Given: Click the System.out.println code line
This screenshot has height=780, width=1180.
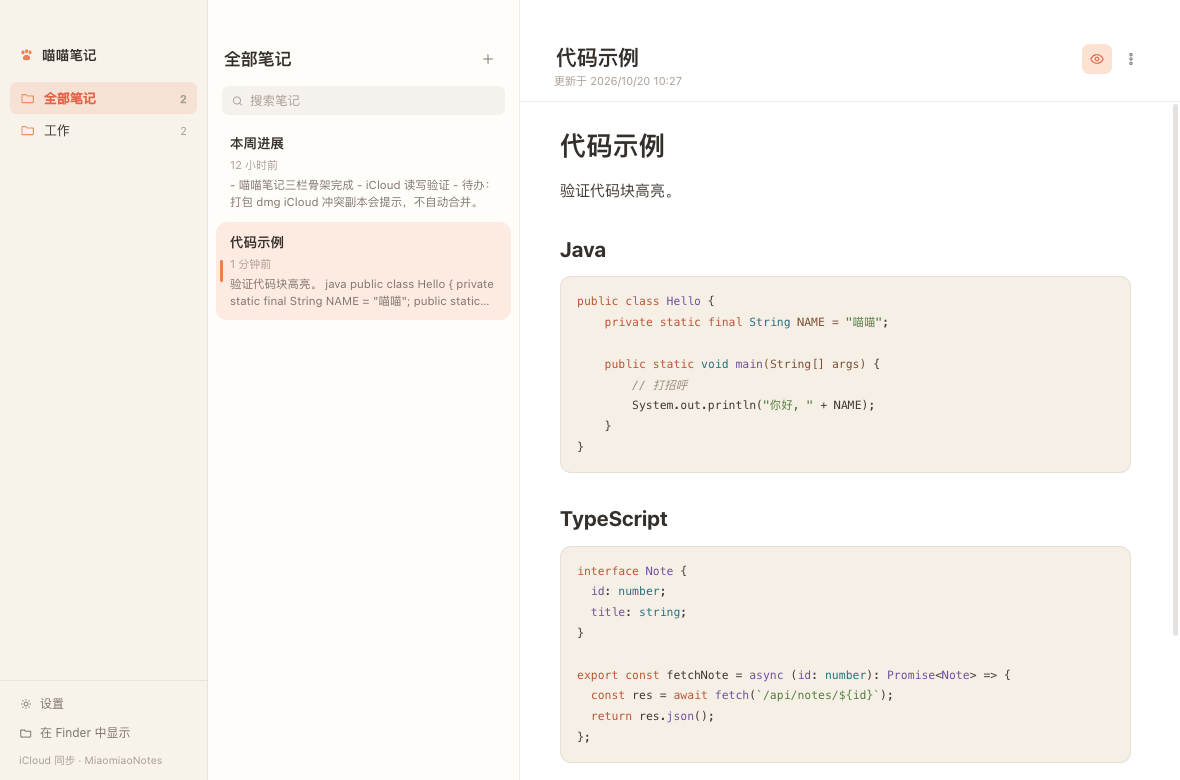Looking at the screenshot, I should pos(753,405).
